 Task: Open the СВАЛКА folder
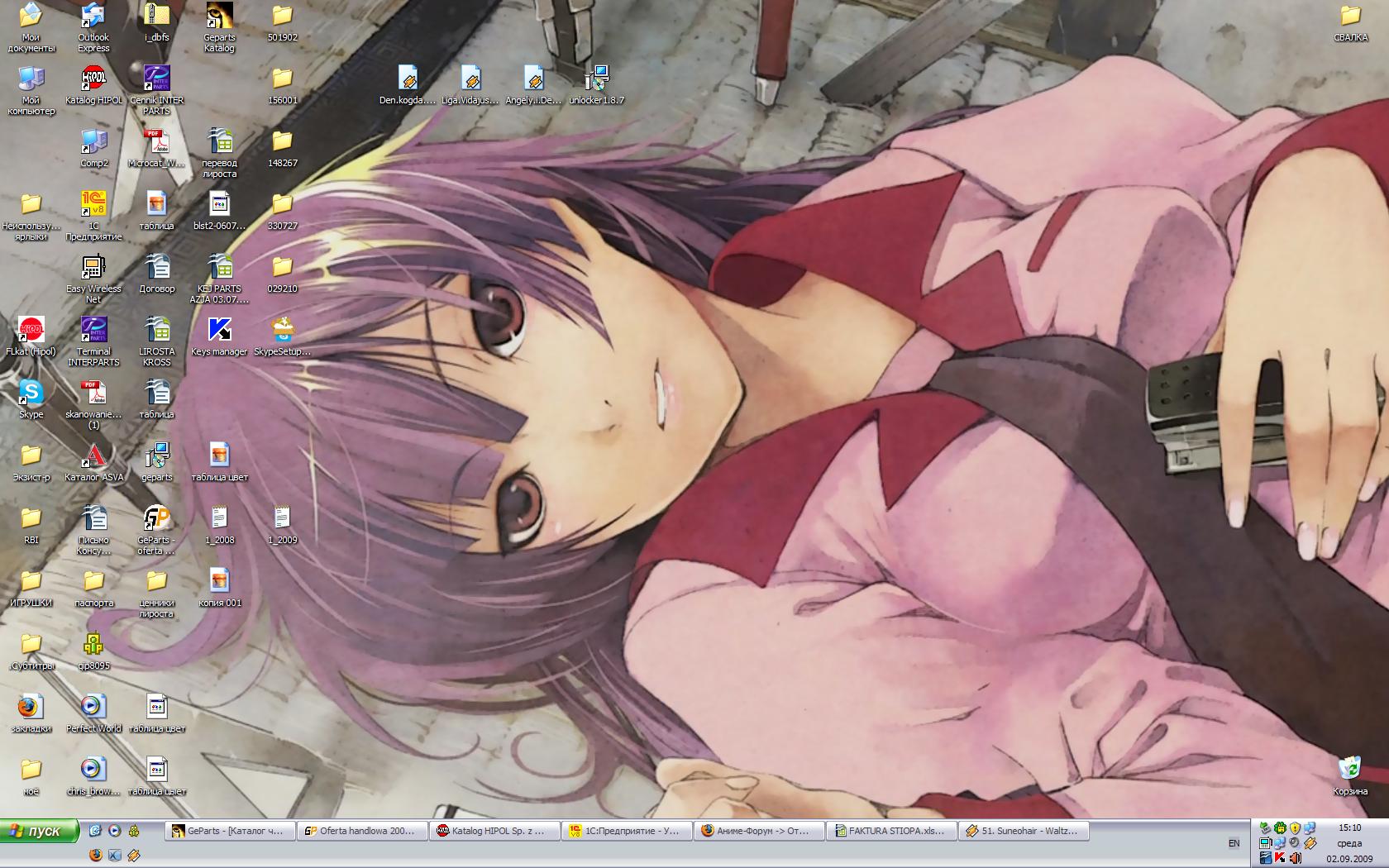coord(1350,17)
